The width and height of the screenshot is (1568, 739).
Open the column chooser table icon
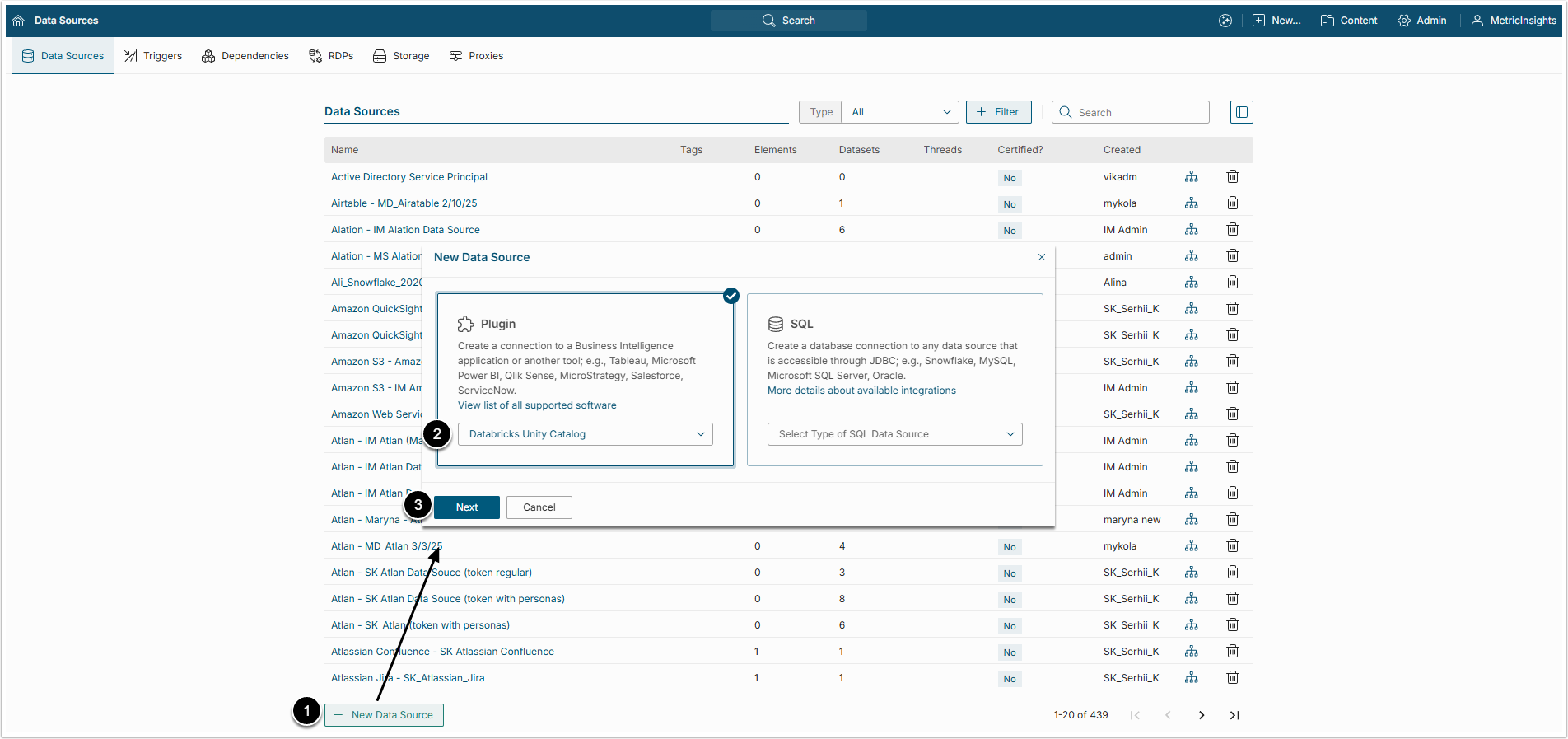pyautogui.click(x=1241, y=112)
